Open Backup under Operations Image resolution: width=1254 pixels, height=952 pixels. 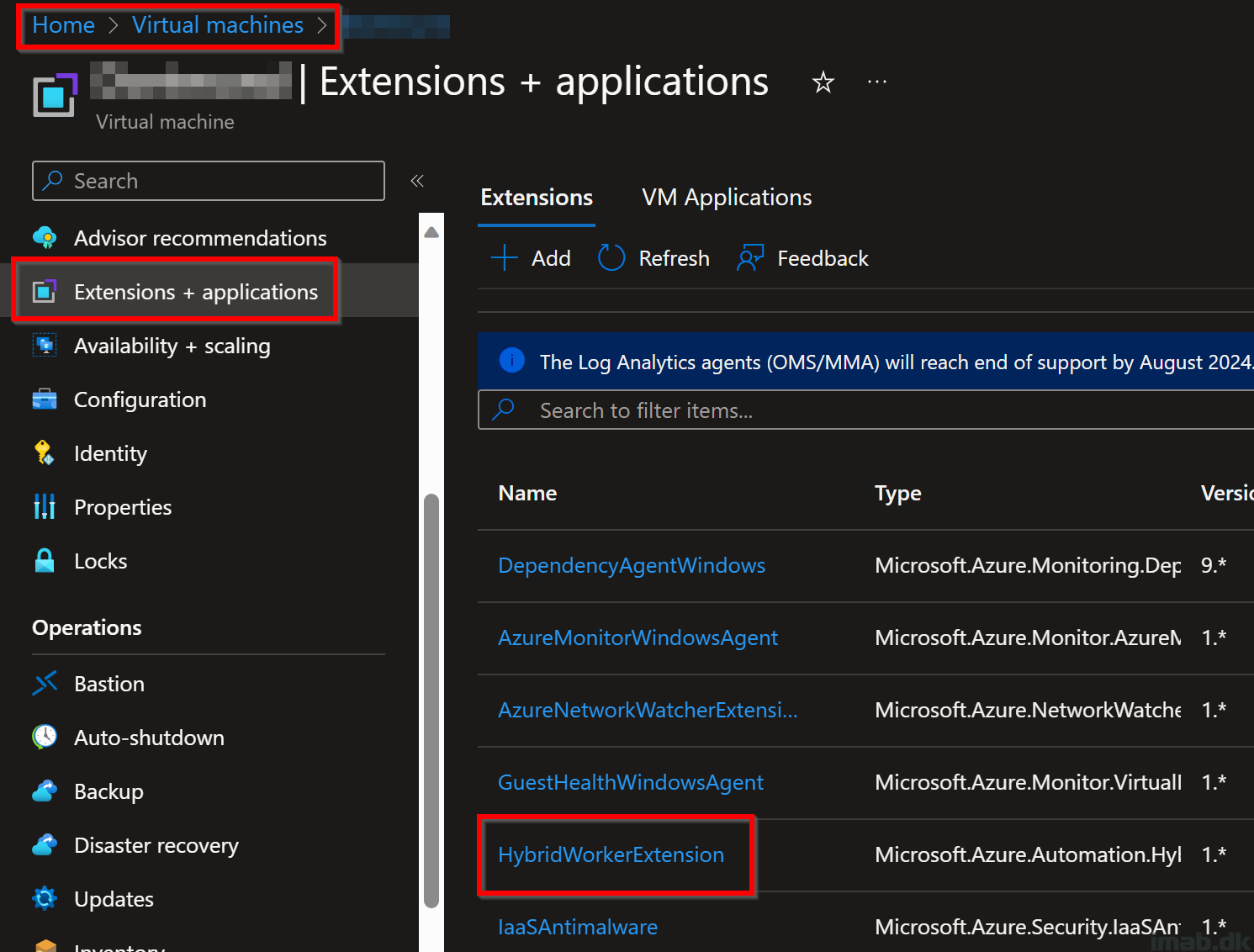click(108, 791)
